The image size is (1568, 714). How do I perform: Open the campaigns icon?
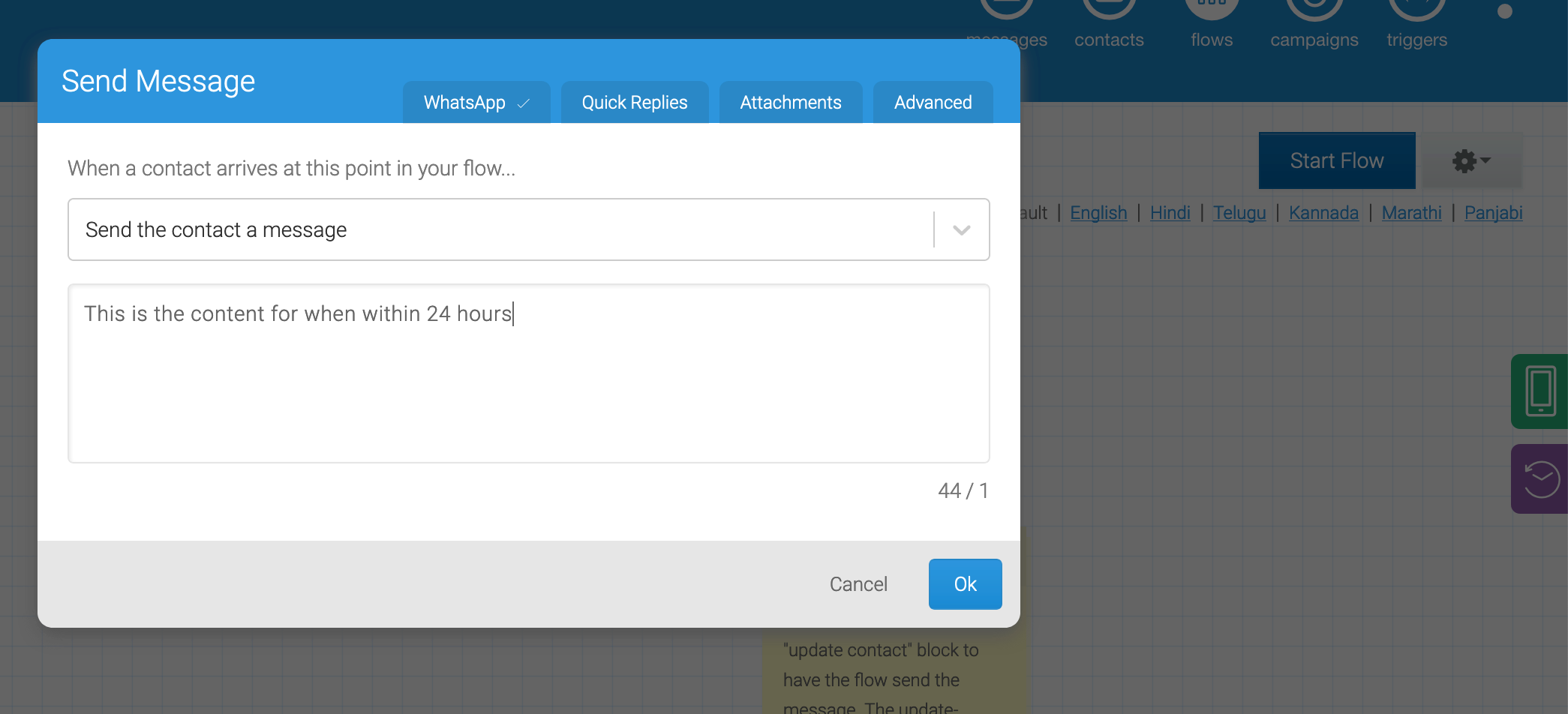(1313, 9)
